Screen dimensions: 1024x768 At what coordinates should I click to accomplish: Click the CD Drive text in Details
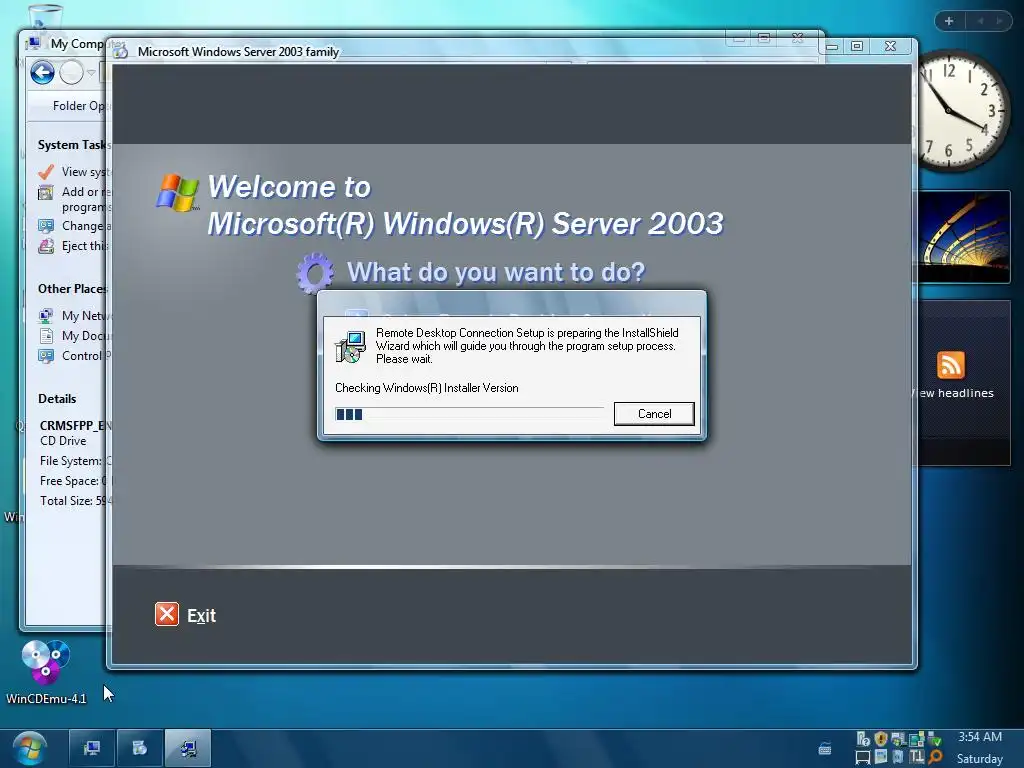63,441
